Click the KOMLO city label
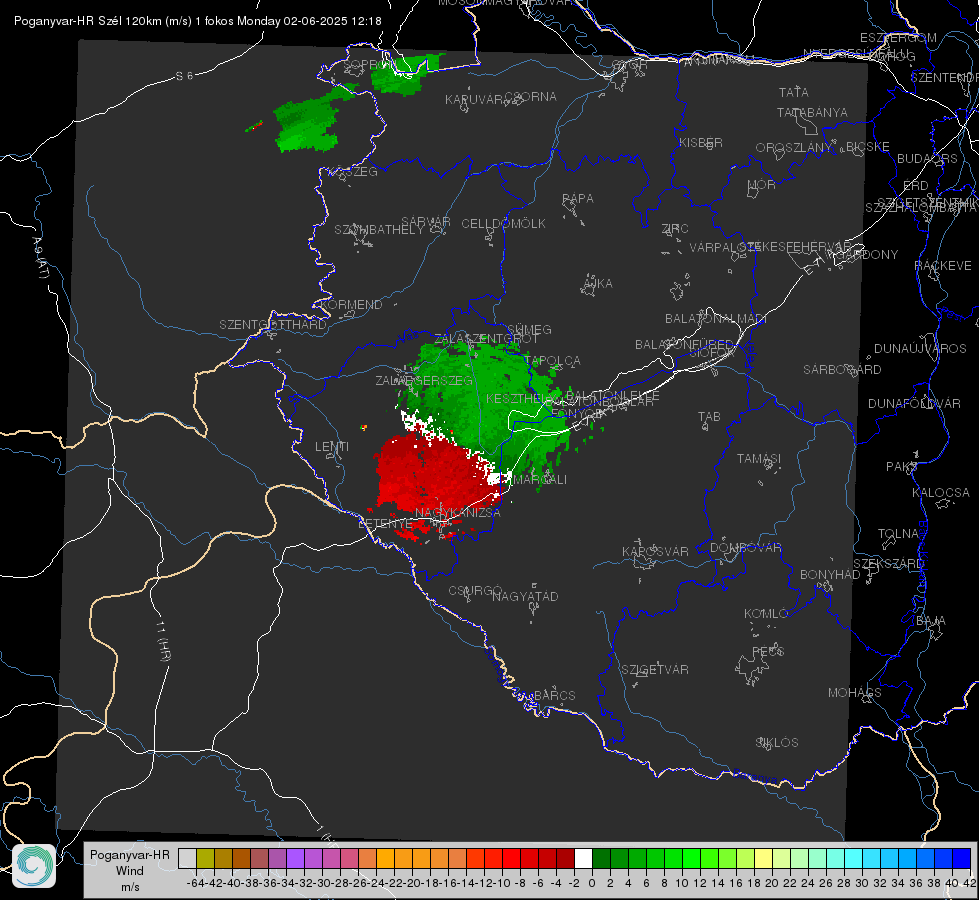 [x=766, y=614]
